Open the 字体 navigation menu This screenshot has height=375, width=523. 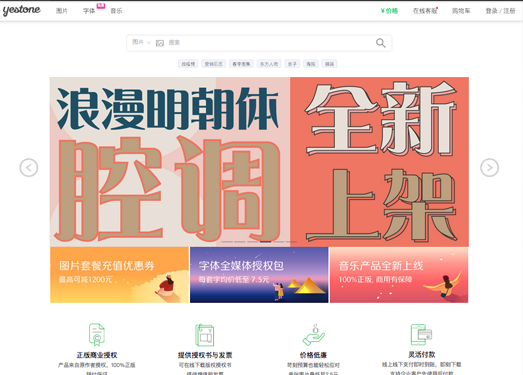tap(89, 11)
